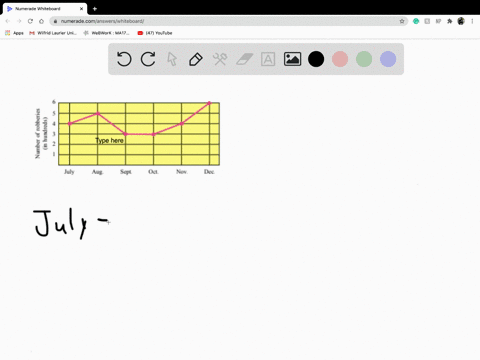Redo the undone whiteboard action
Image resolution: width=480 pixels, height=360 pixels.
coord(148,59)
